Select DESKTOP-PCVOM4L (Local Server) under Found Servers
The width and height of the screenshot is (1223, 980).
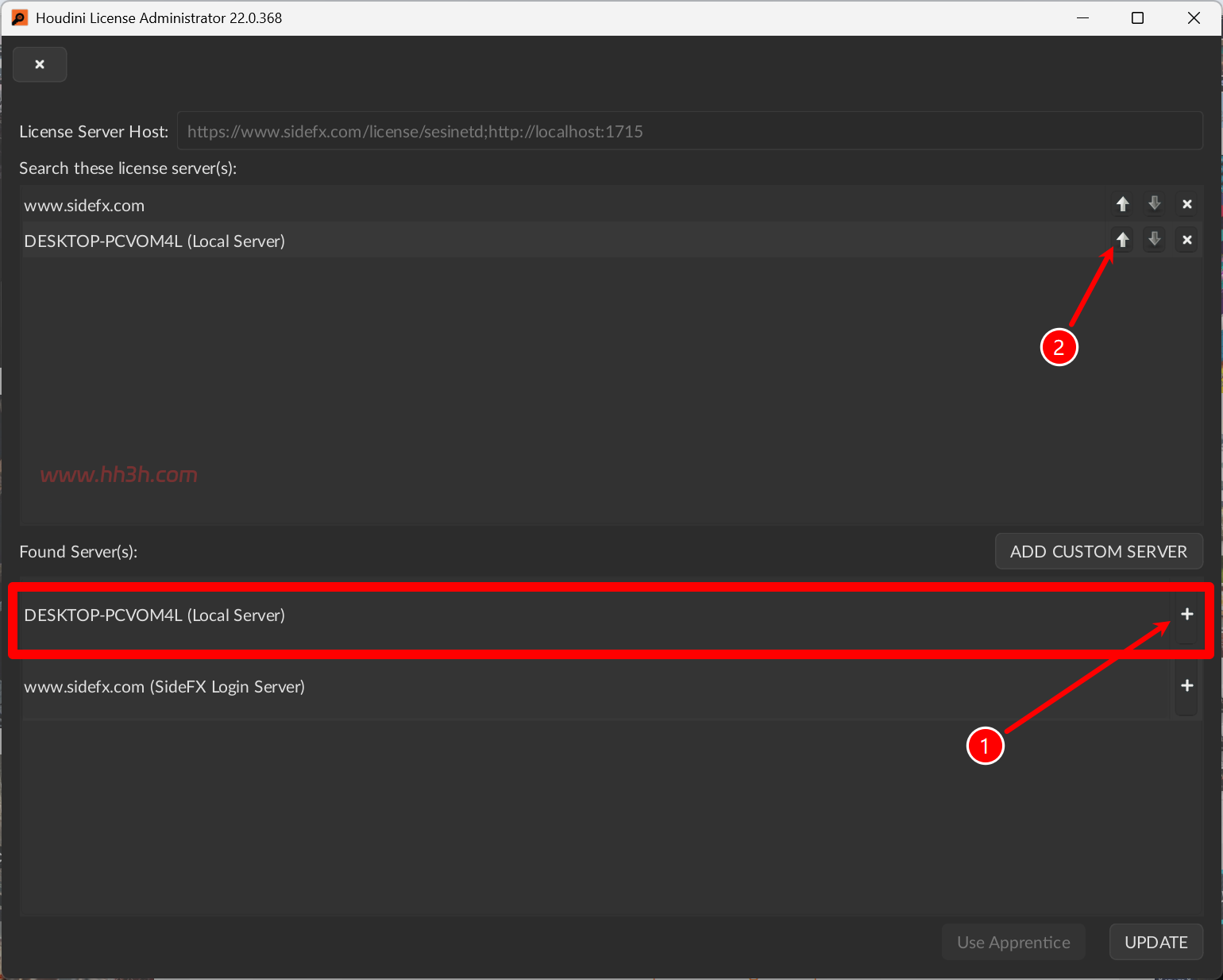coord(596,615)
